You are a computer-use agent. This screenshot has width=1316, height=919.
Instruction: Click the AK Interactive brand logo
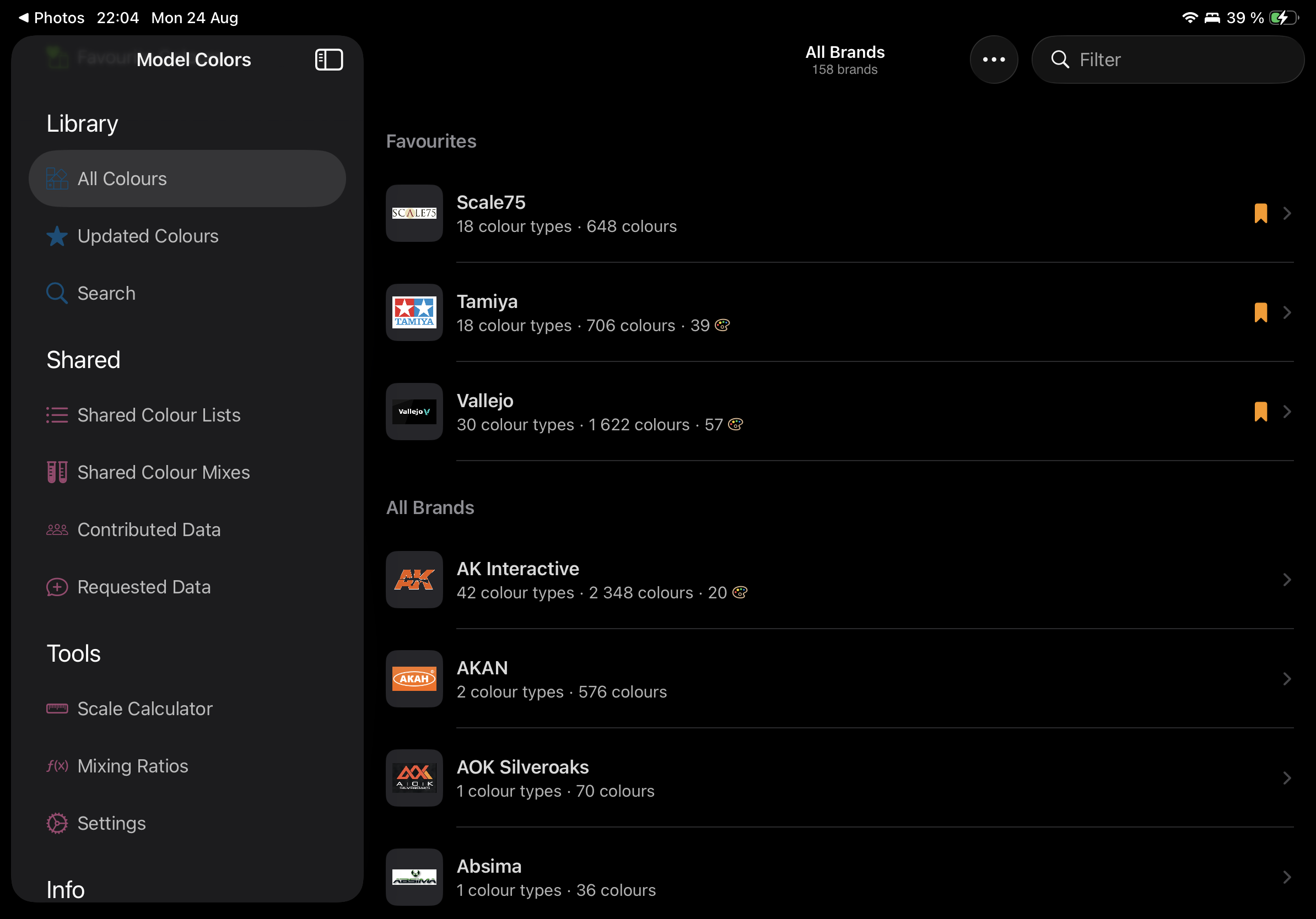point(414,580)
